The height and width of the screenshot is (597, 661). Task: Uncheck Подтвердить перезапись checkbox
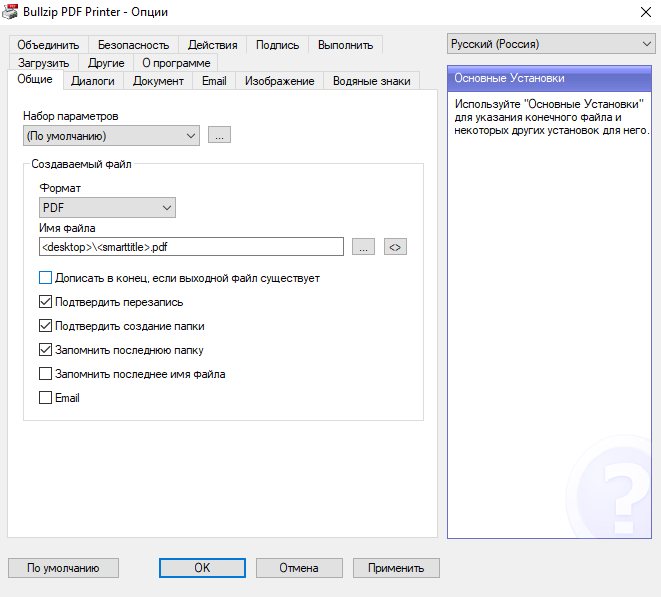[45, 302]
